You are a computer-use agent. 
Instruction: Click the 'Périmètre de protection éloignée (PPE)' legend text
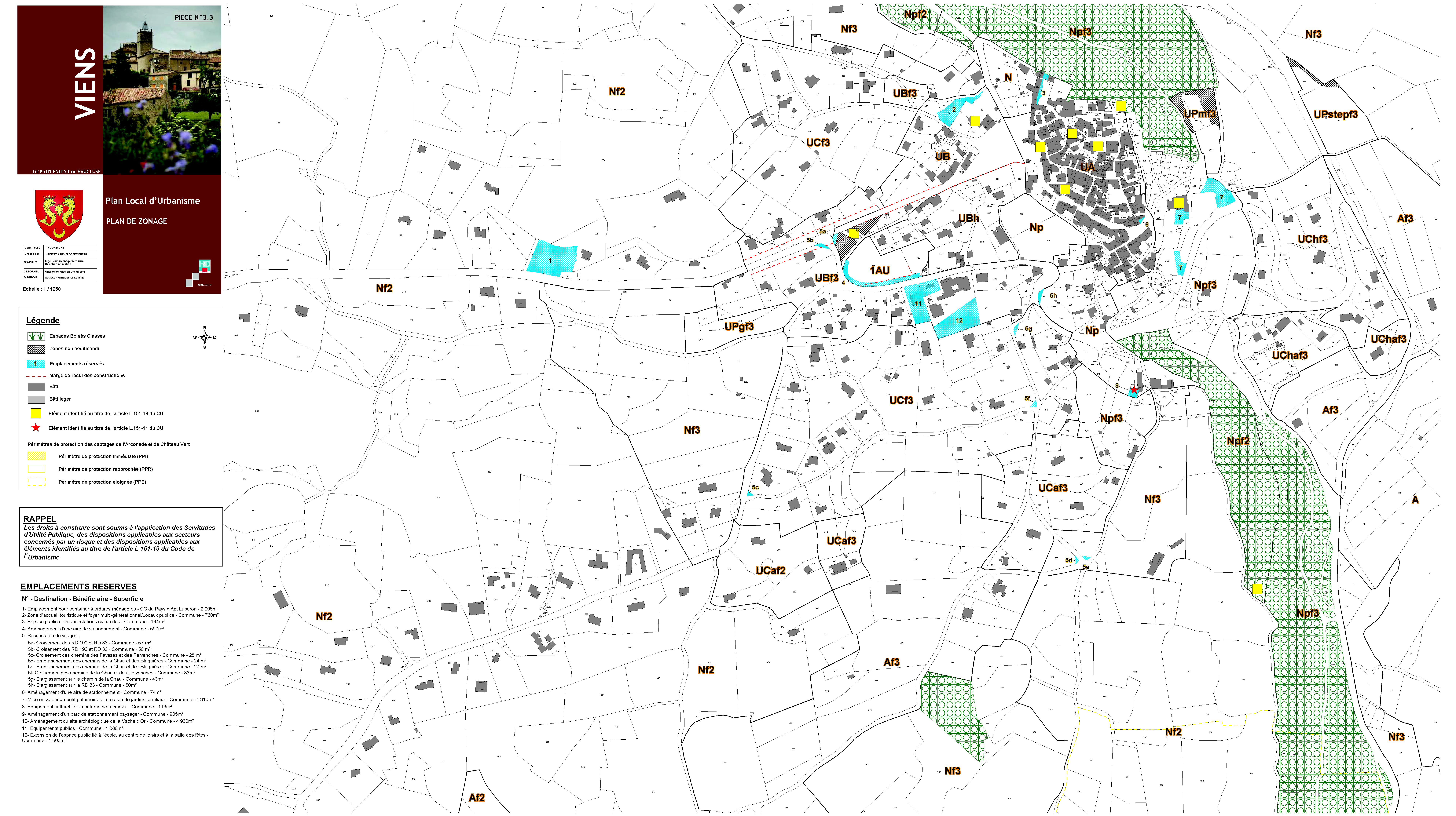(x=102, y=482)
